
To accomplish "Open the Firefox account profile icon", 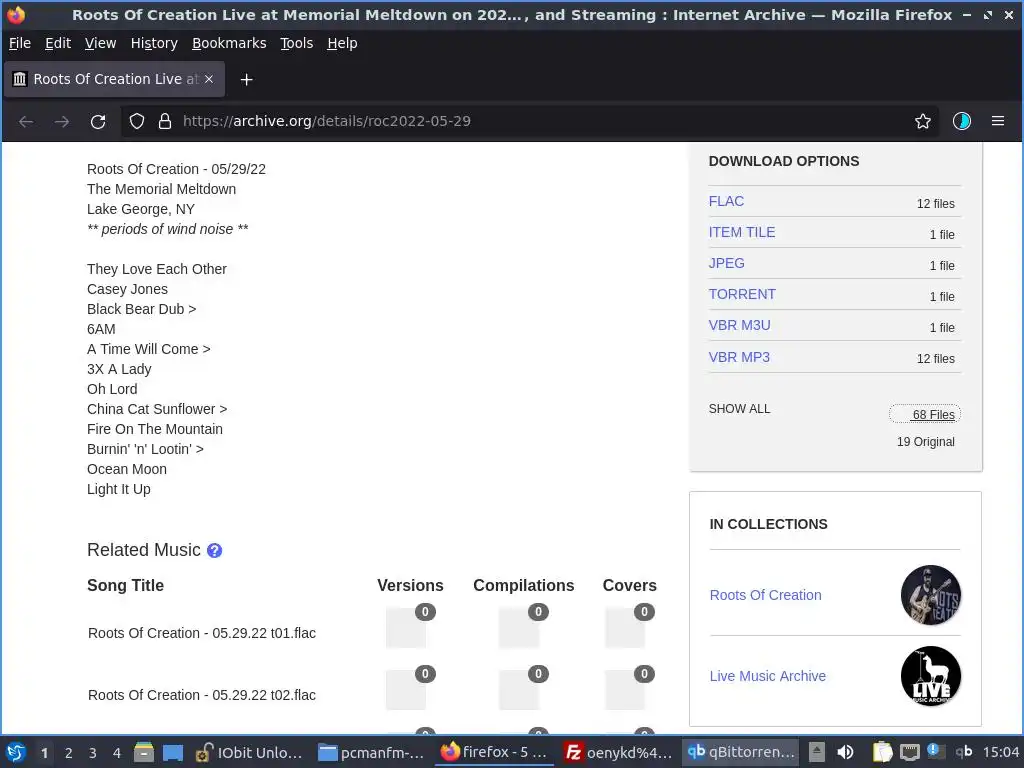I will coord(961,121).
